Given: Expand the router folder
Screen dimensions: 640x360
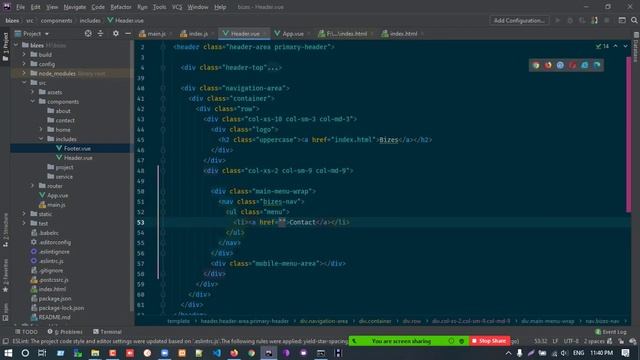Looking at the screenshot, I should pos(33,186).
